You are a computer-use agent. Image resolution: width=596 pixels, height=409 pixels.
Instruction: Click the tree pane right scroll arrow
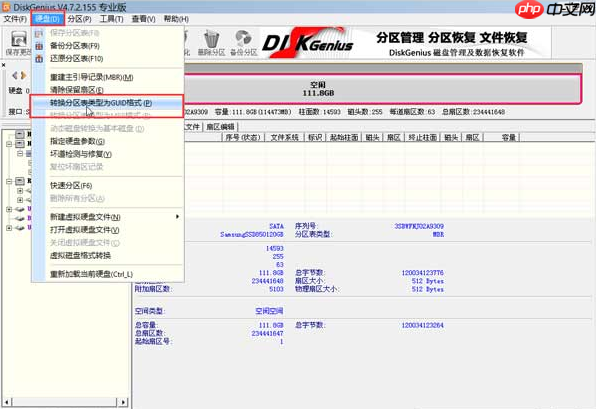(x=123, y=402)
